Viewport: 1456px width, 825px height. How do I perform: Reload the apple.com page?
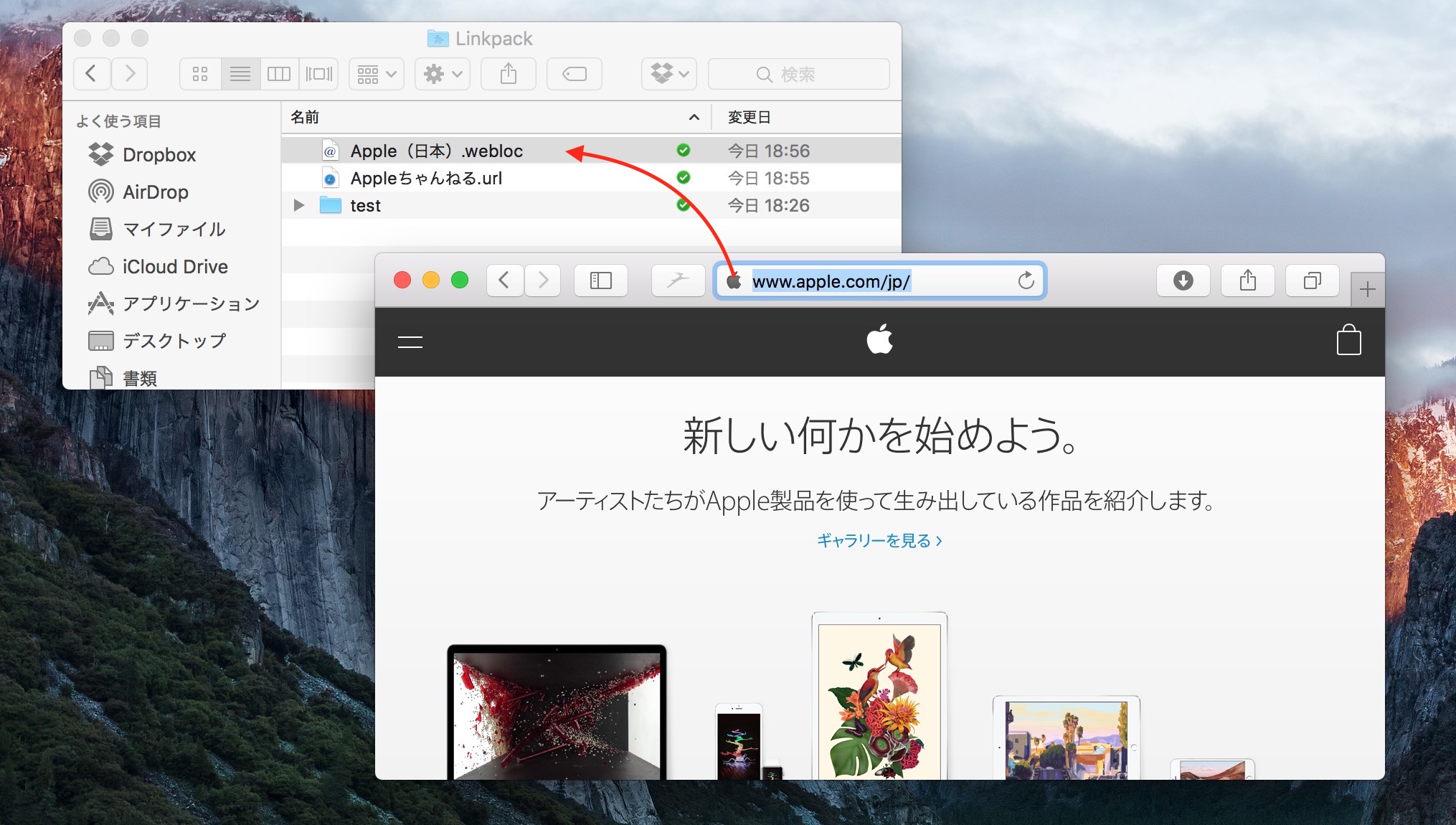tap(1026, 280)
